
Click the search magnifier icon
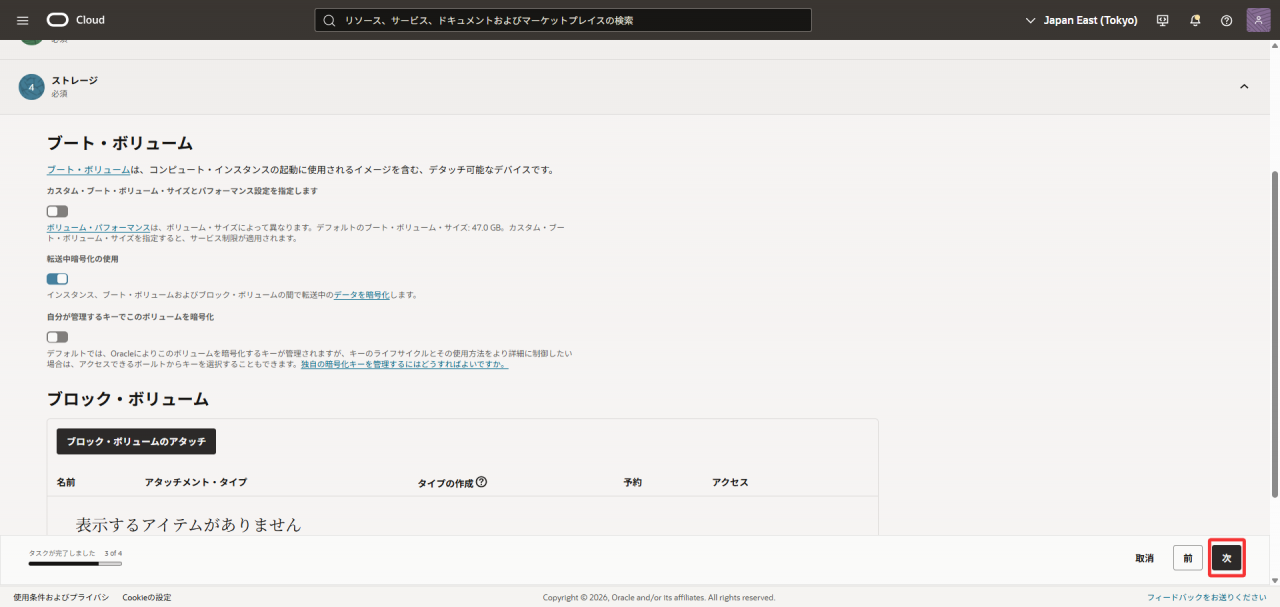[x=328, y=20]
